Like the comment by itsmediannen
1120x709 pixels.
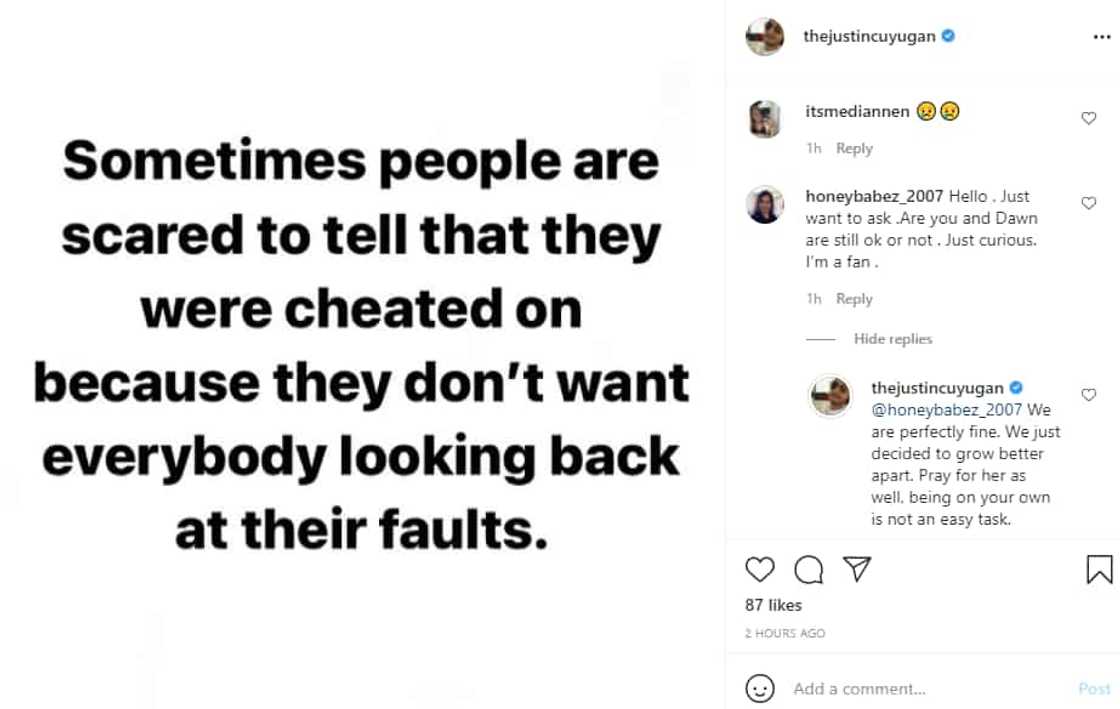(1089, 118)
